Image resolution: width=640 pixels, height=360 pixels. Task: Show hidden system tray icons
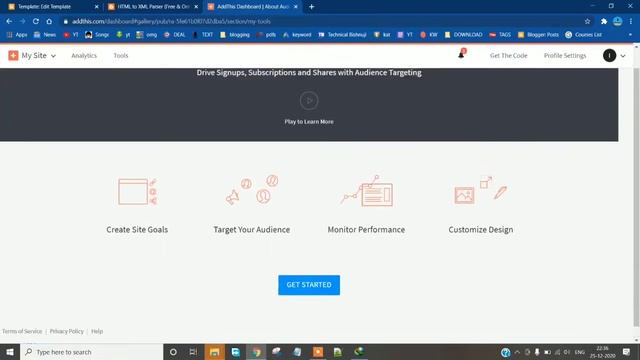[x=517, y=352]
